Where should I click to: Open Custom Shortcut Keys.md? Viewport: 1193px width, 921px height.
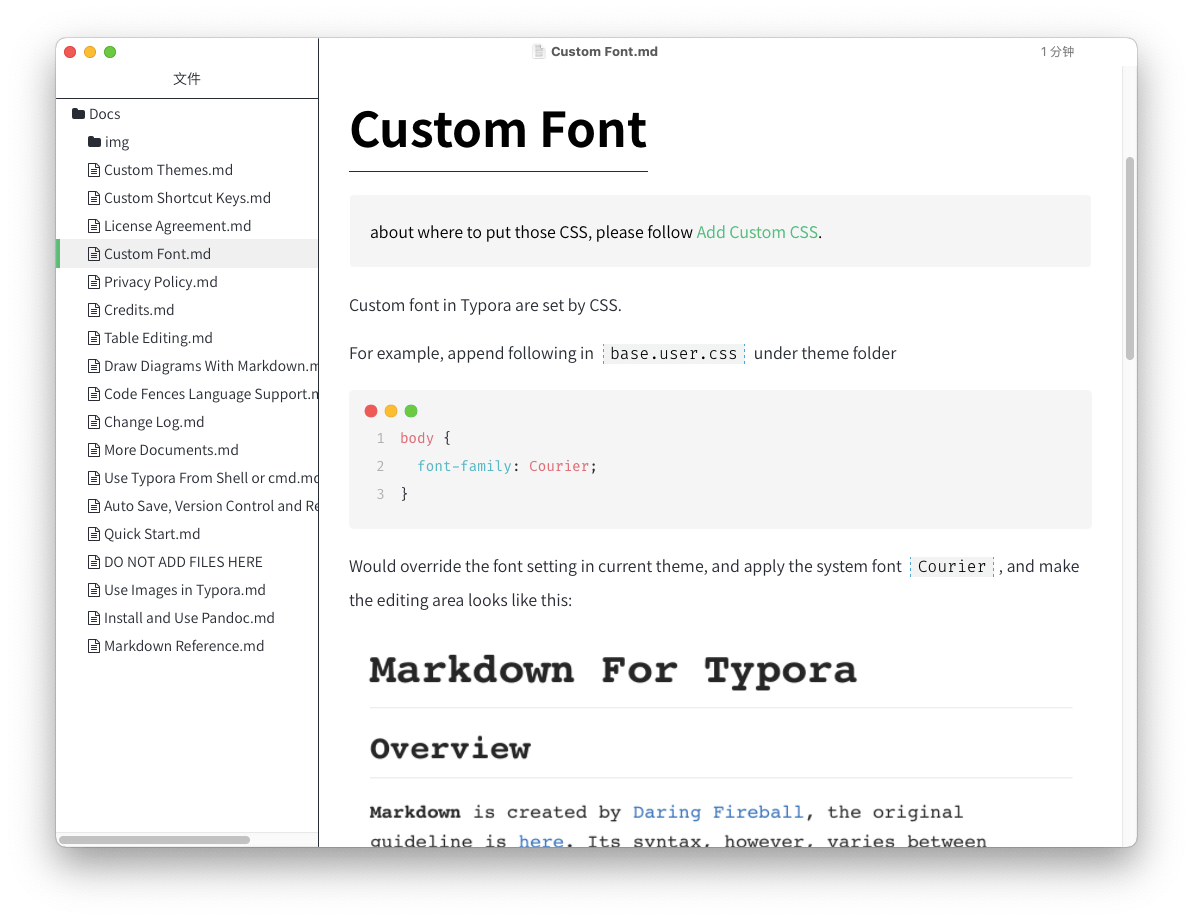pyautogui.click(x=187, y=198)
